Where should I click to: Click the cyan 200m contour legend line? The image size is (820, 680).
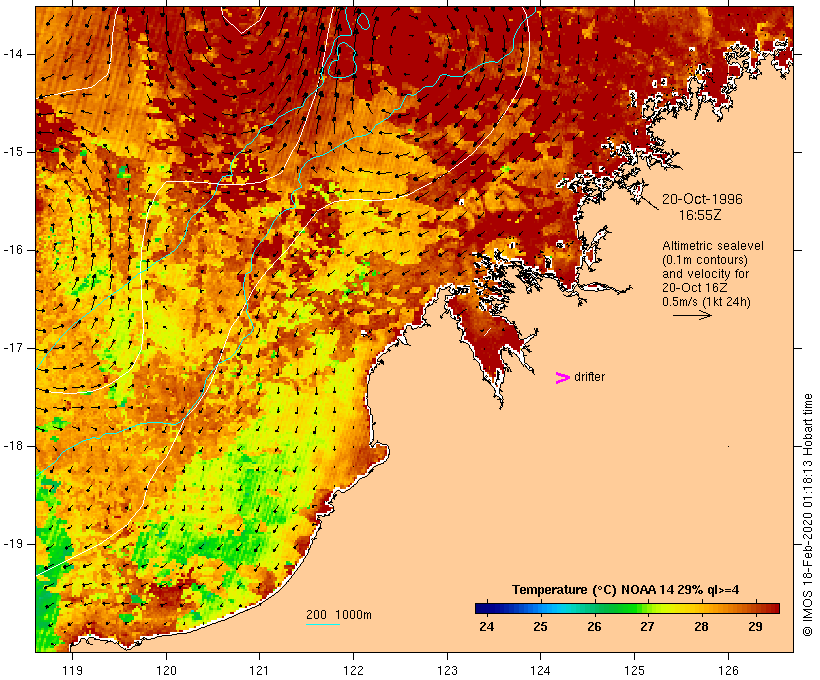click(x=323, y=624)
